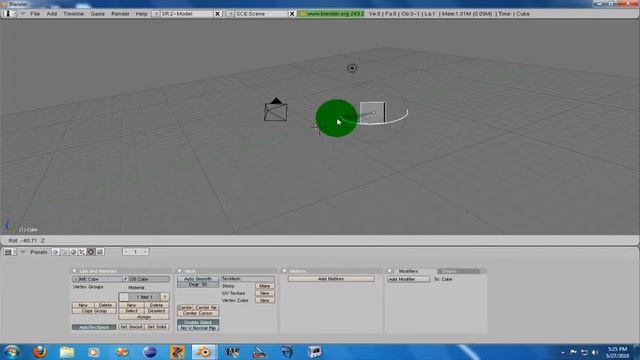Click the top header window type icon
Viewport: 640px width, 360px height.
point(9,13)
